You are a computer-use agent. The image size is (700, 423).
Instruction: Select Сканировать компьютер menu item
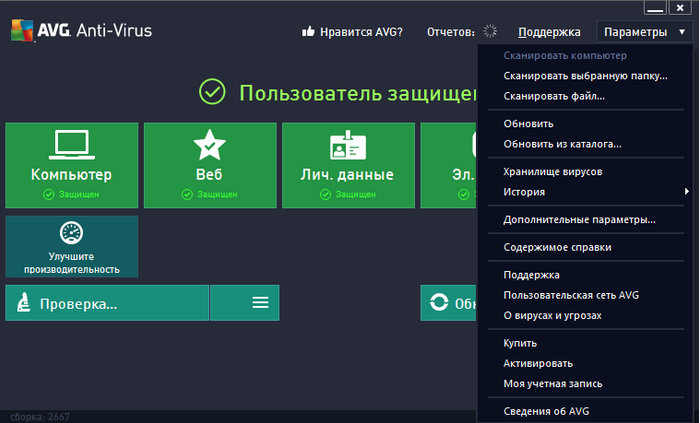pos(565,56)
